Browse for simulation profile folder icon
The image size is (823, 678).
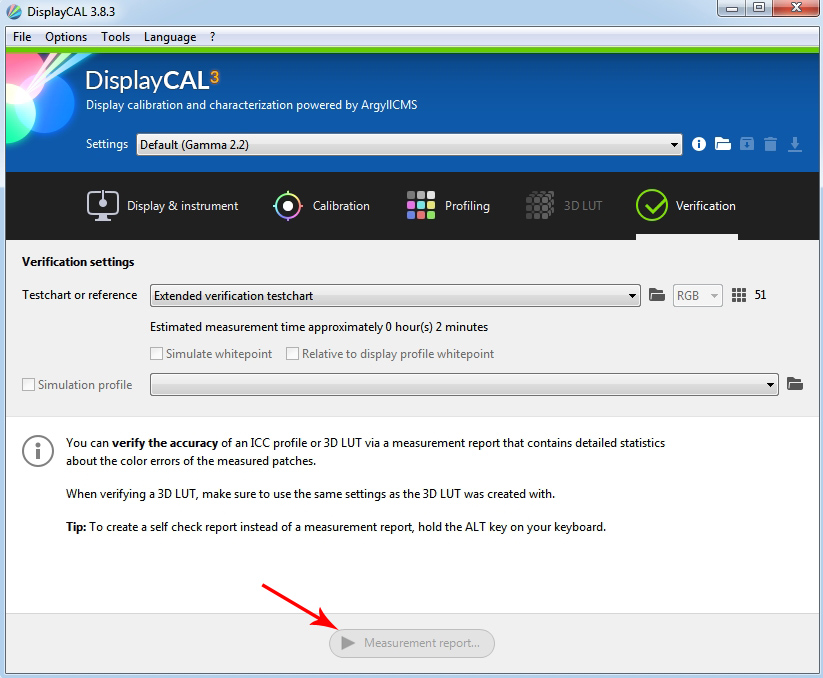795,384
